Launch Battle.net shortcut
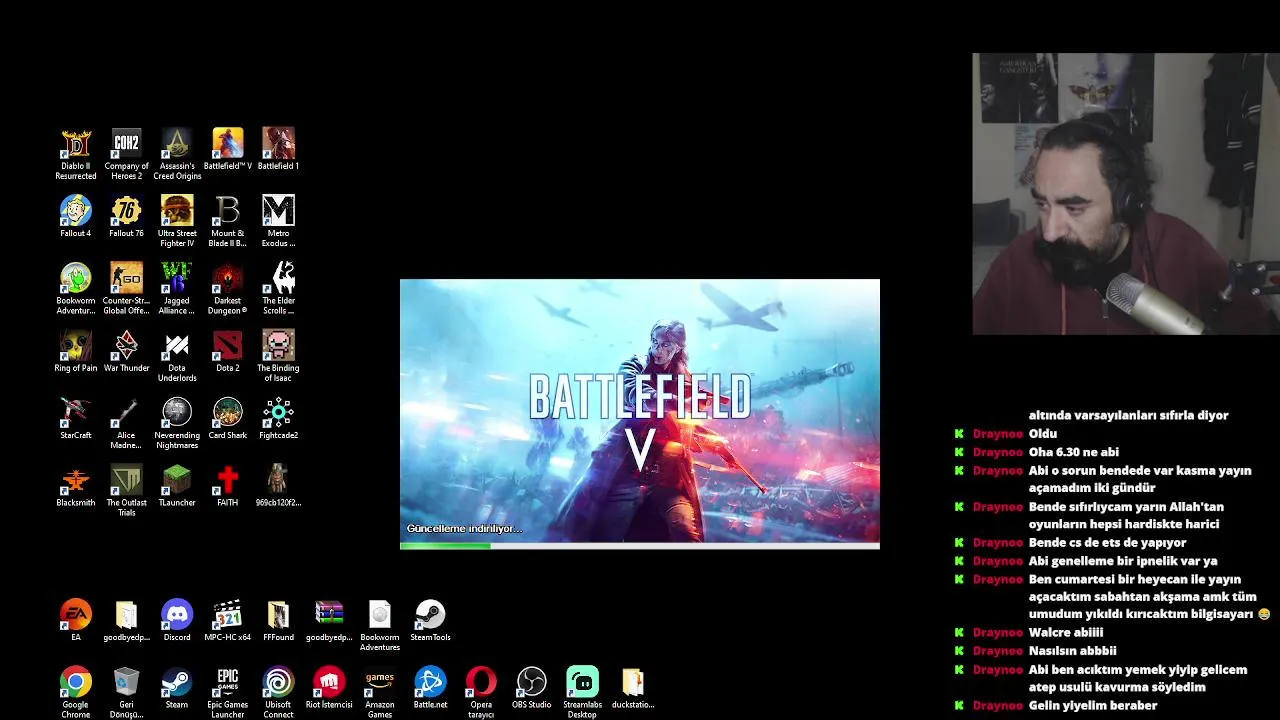Image resolution: width=1280 pixels, height=720 pixels. (x=430, y=687)
